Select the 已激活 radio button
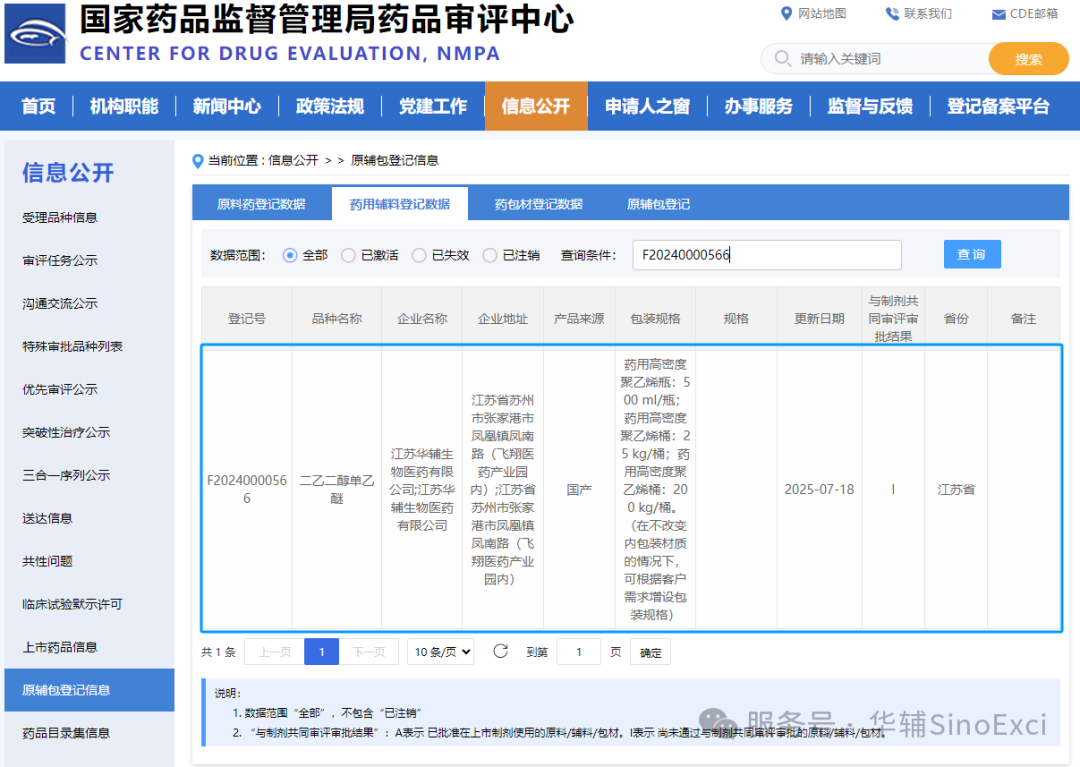The image size is (1080, 767). (349, 255)
